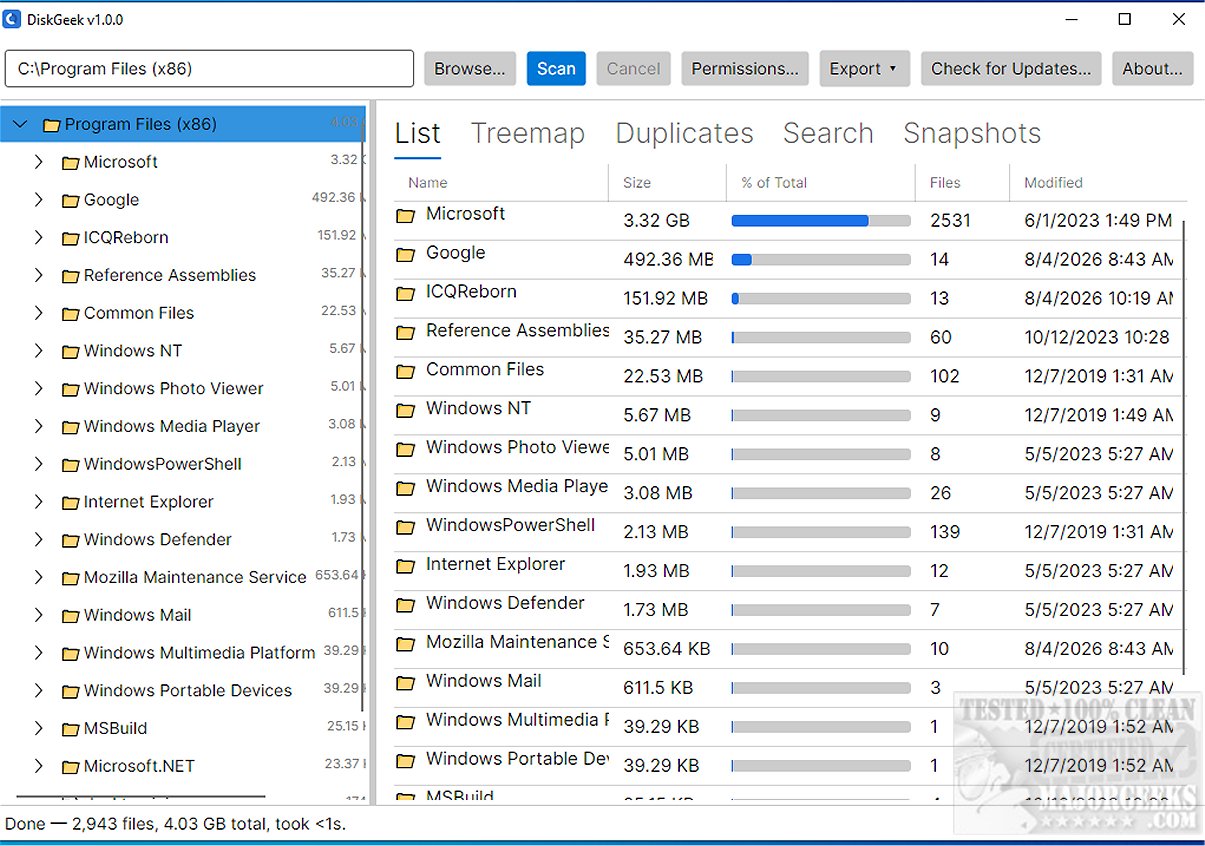Switch to the List tab
This screenshot has width=1205, height=846.
pos(418,134)
